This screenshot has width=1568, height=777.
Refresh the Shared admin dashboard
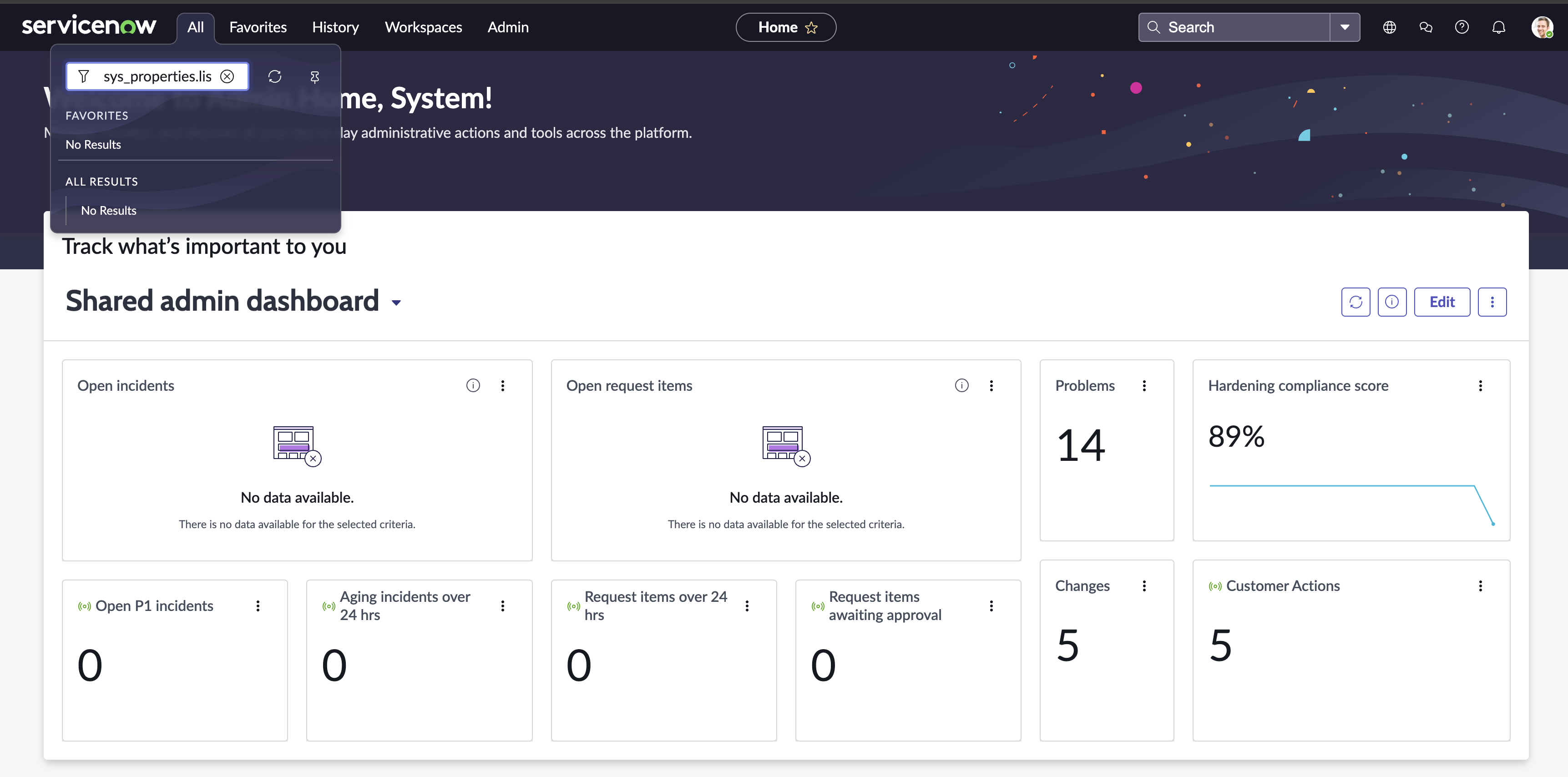(x=1356, y=302)
